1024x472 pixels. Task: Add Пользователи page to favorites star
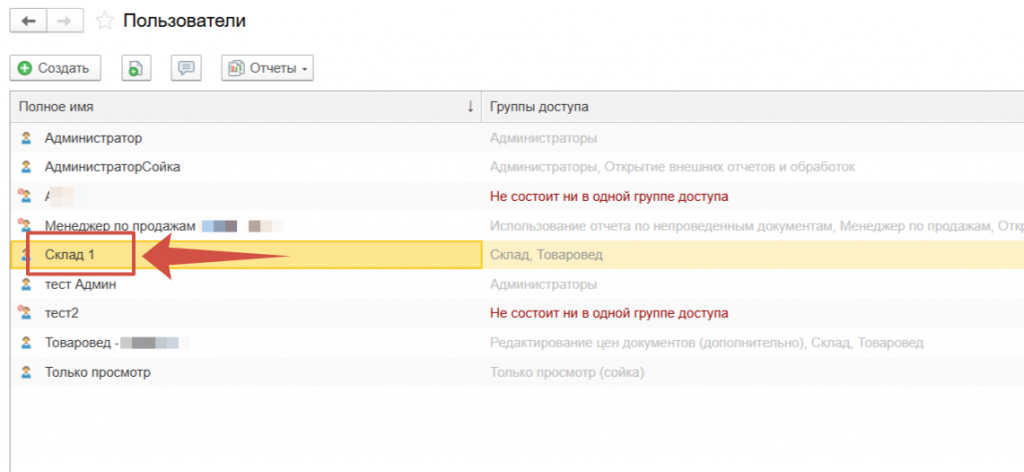click(103, 21)
